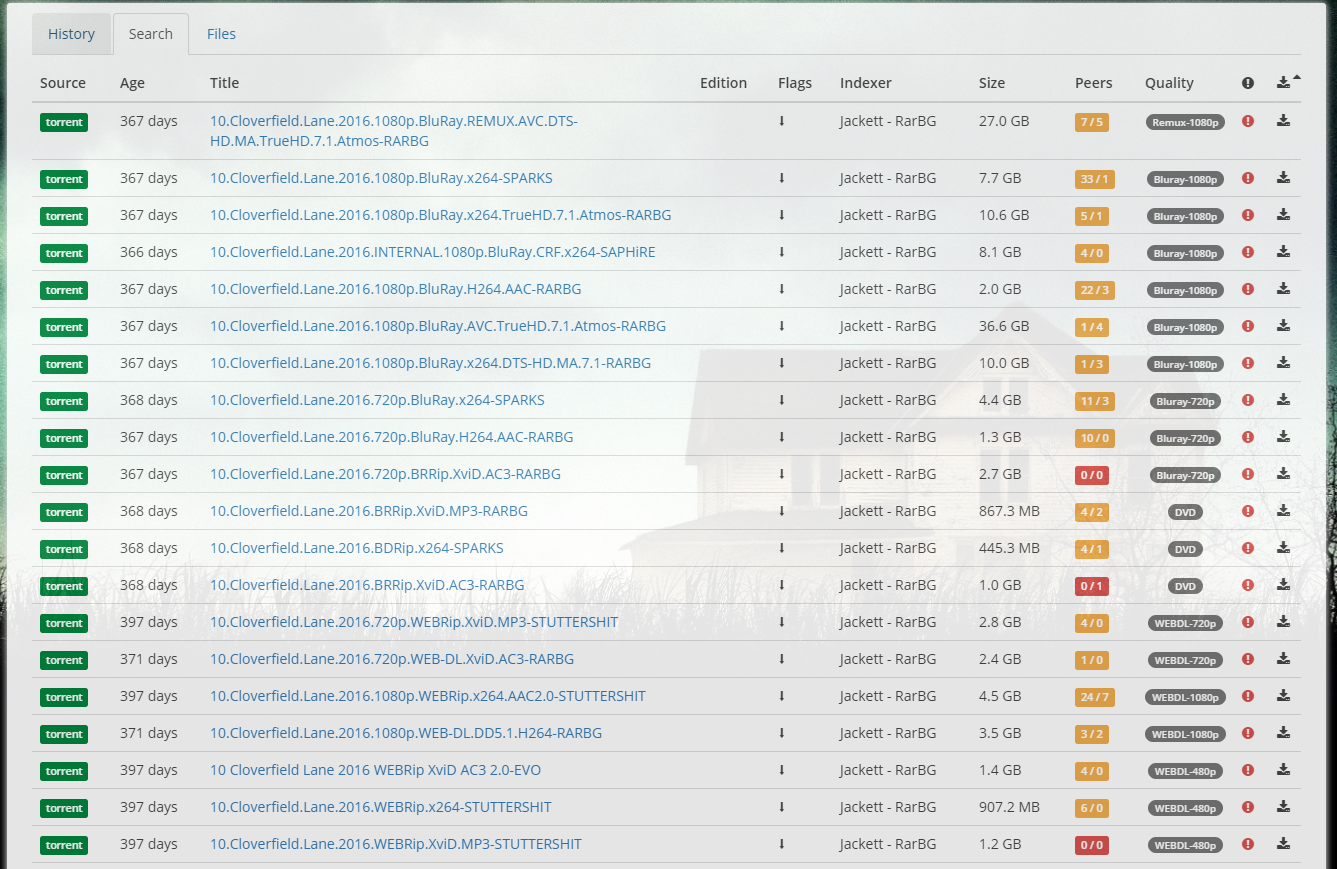The width and height of the screenshot is (1337, 869).
Task: Sort results by the Size column
Action: [x=992, y=83]
